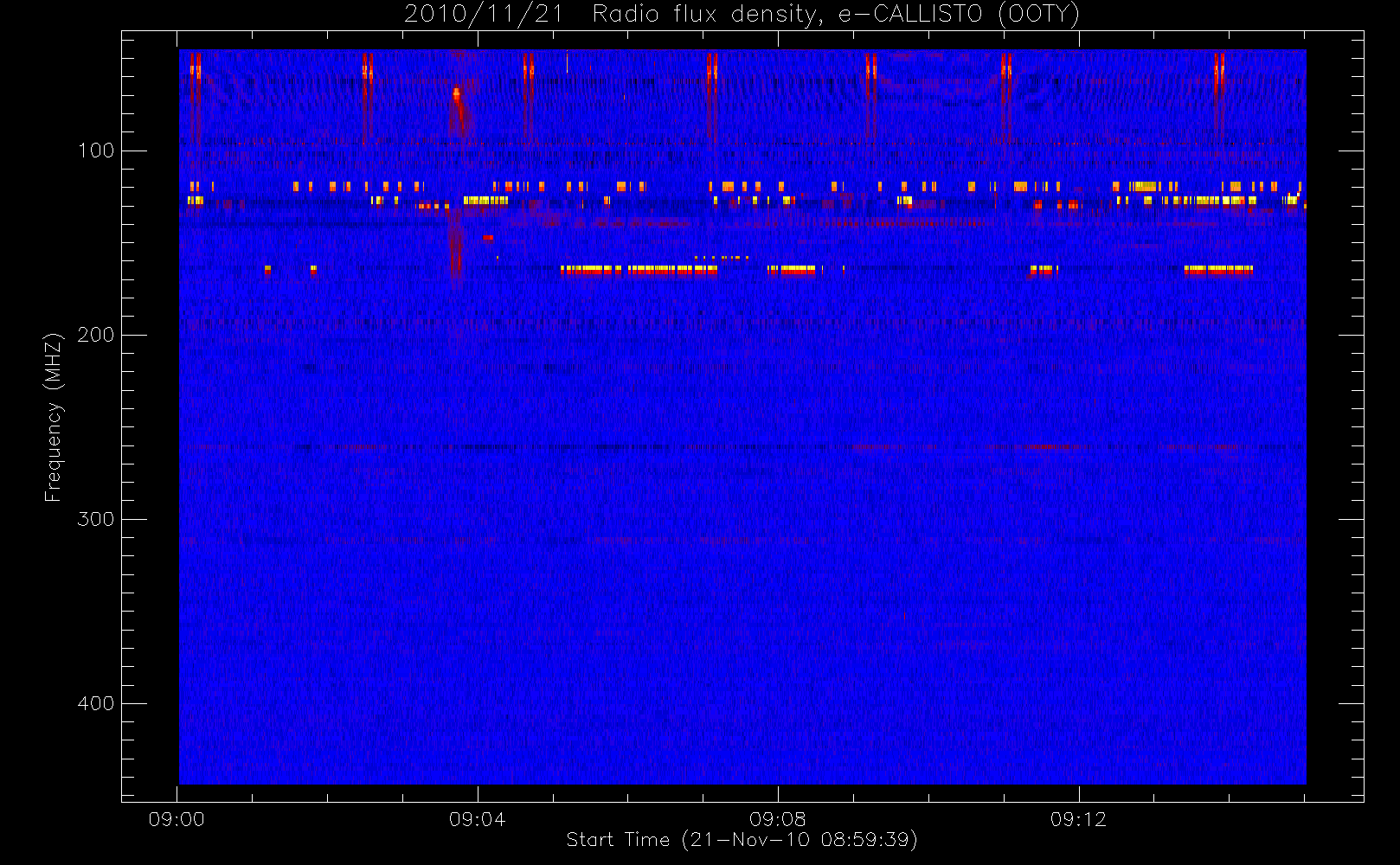The height and width of the screenshot is (865, 1400).
Task: Click the 'Frequency (MHz)' y-axis label
Action: (x=54, y=417)
